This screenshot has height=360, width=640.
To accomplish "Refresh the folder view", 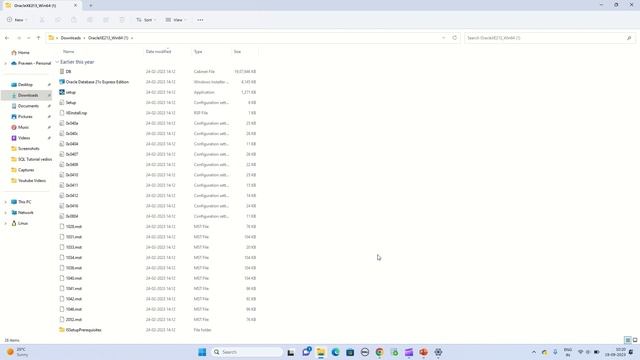I will tap(455, 38).
